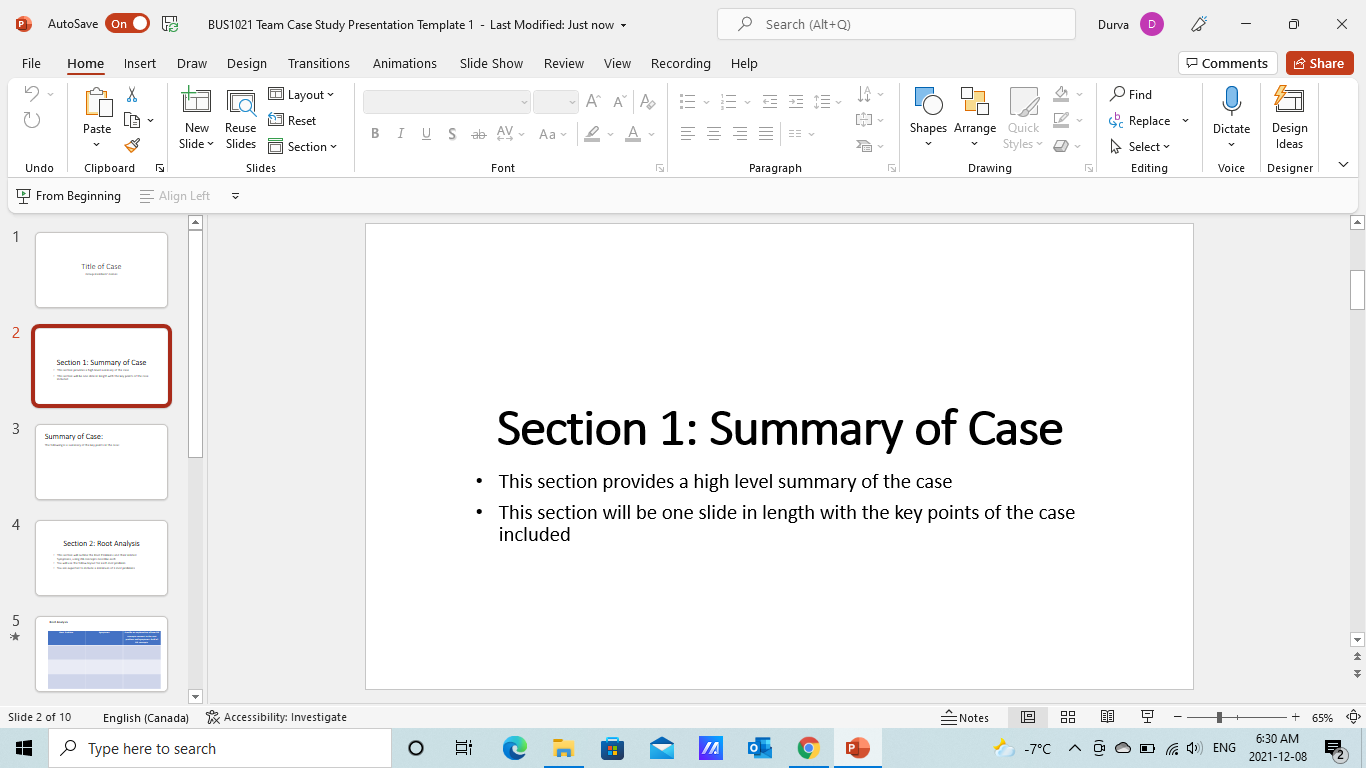Collapse the ribbon with chevron

(x=1343, y=165)
